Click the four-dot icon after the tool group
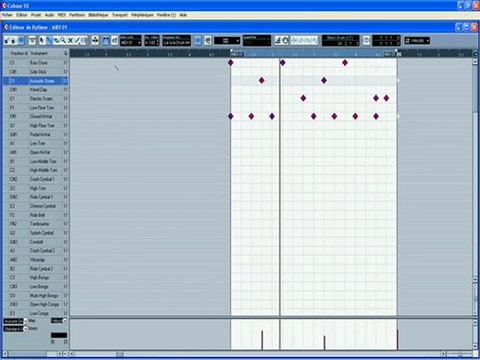 95,41
